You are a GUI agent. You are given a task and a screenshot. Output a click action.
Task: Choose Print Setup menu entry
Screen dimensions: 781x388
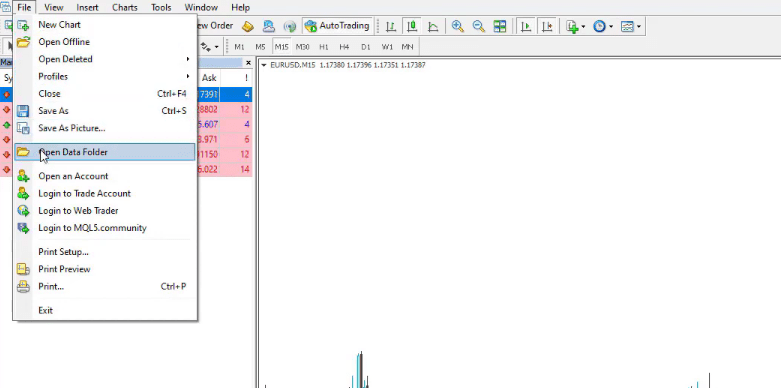click(105, 252)
